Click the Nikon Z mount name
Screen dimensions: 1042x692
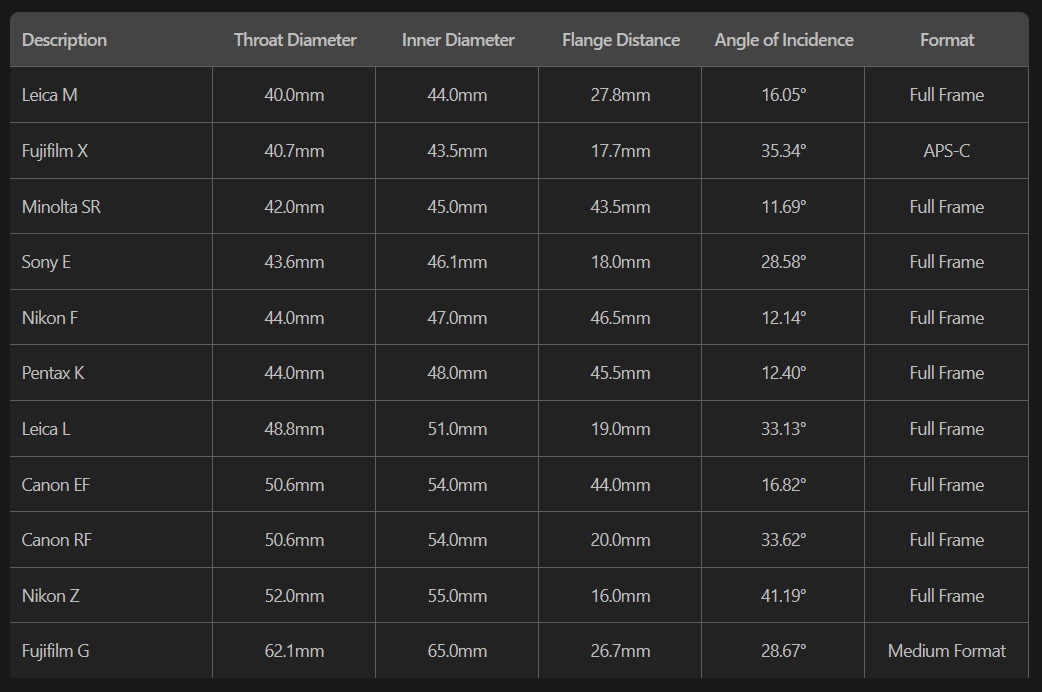point(50,596)
